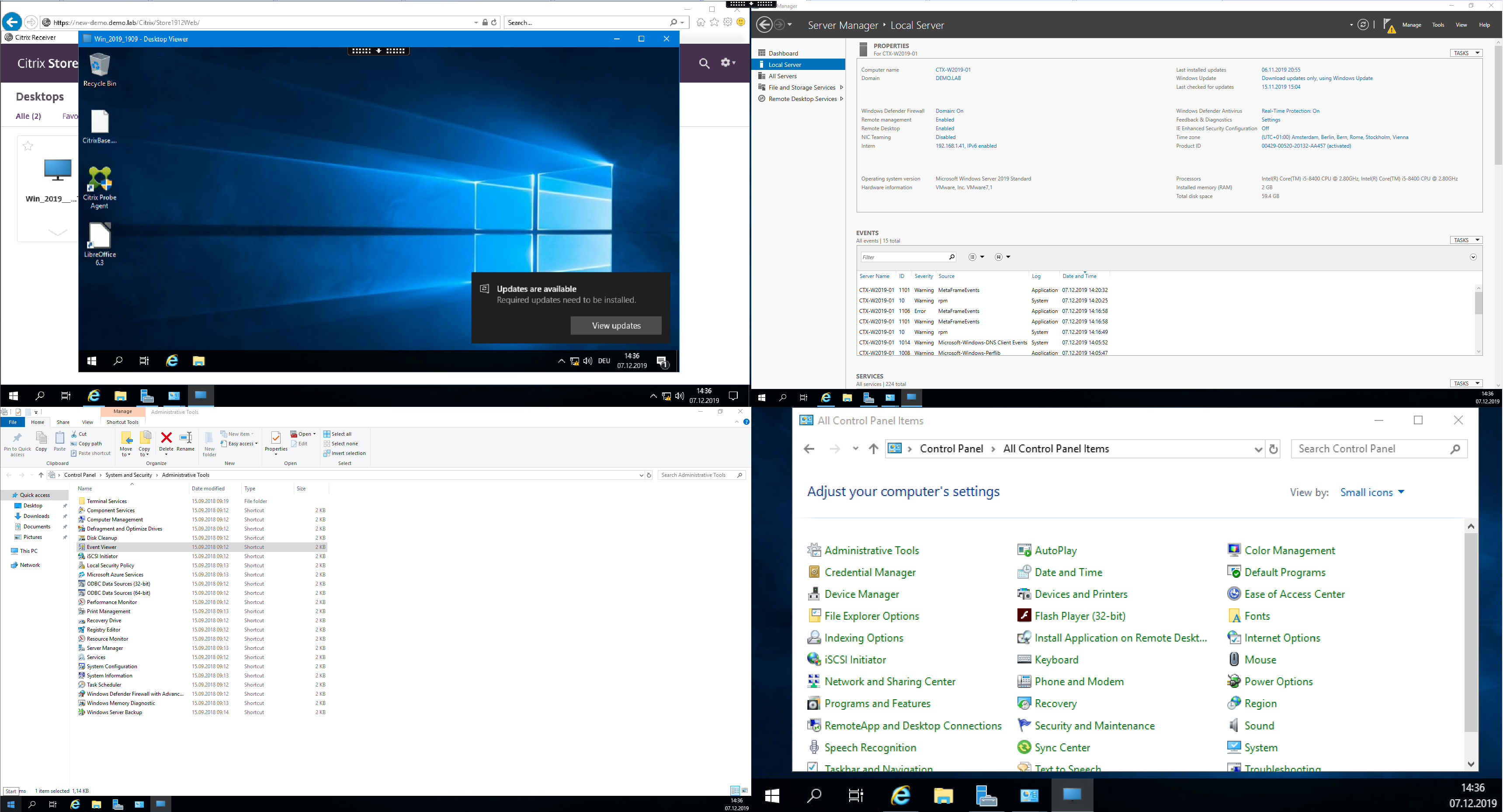Expand Properties TASKS dropdown
The image size is (1503, 812).
pyautogui.click(x=1466, y=53)
